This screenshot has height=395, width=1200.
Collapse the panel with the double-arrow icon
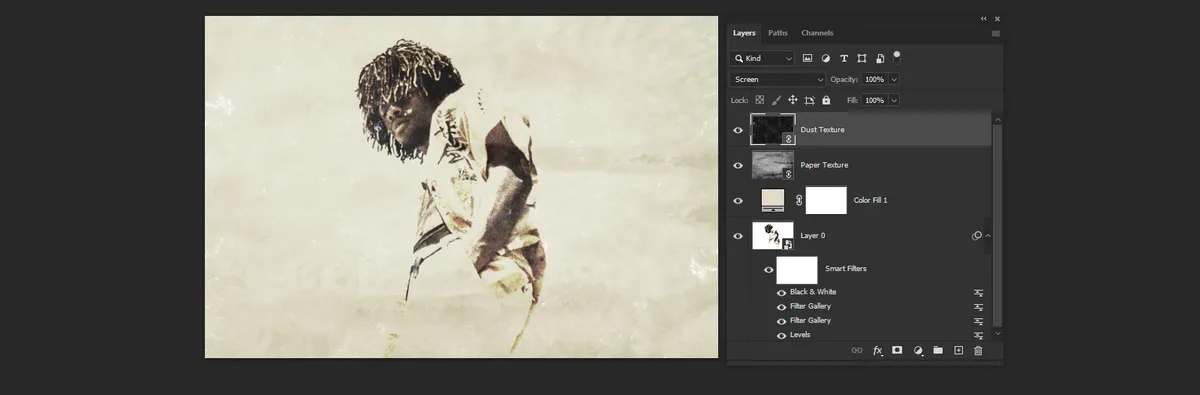[983, 18]
